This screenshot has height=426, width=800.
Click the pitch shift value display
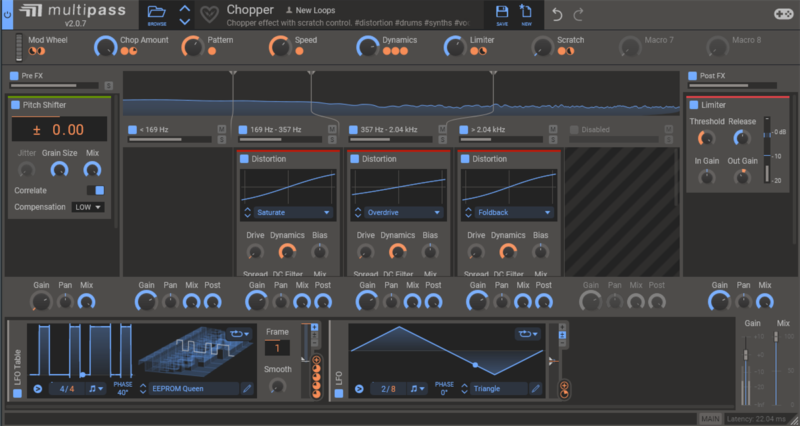click(60, 130)
